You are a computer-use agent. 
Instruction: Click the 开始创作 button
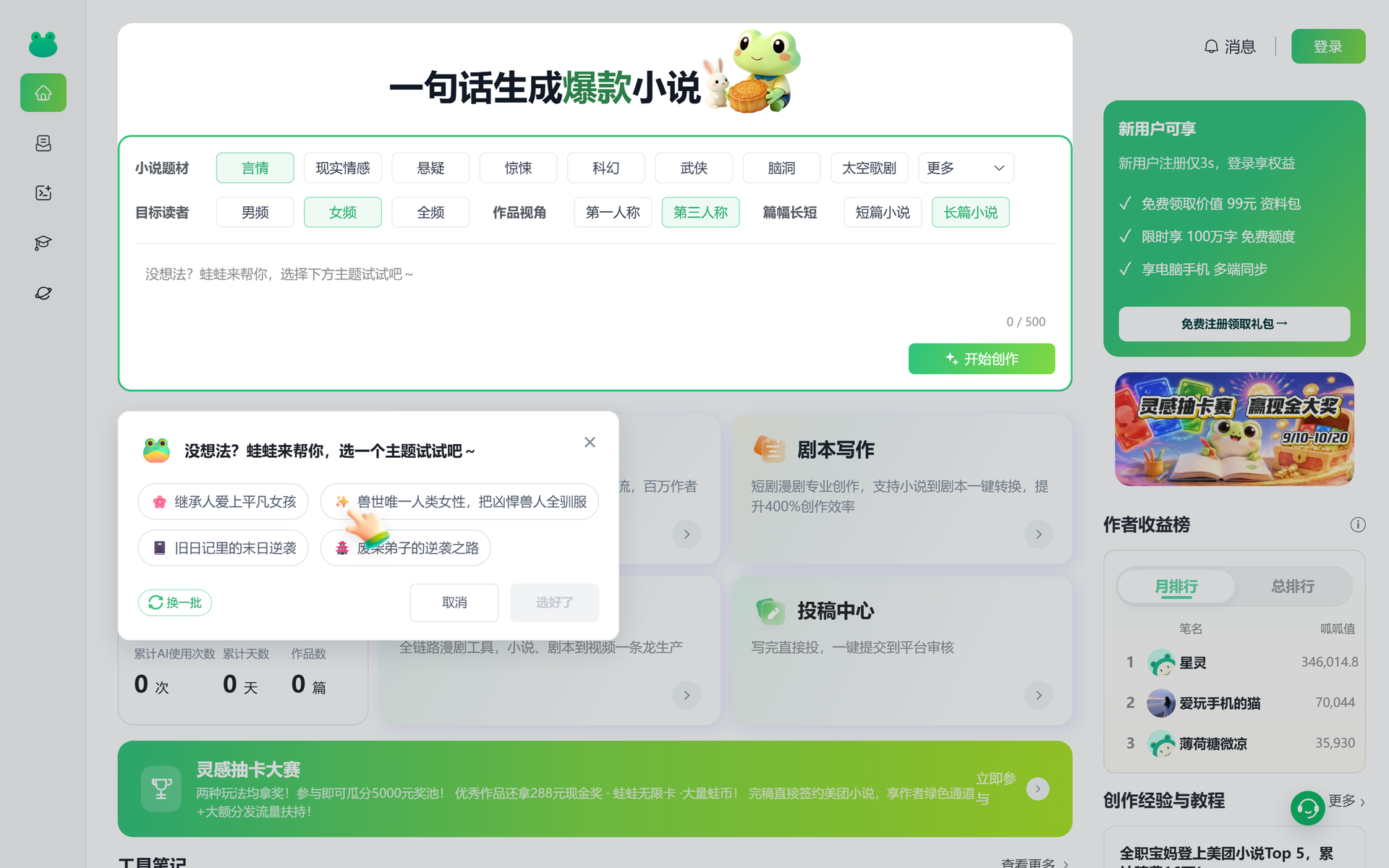pyautogui.click(x=982, y=359)
